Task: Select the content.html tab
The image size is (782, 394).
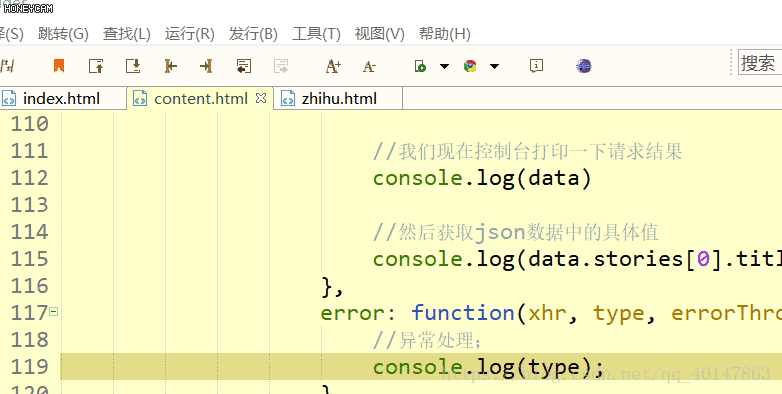Action: point(200,98)
